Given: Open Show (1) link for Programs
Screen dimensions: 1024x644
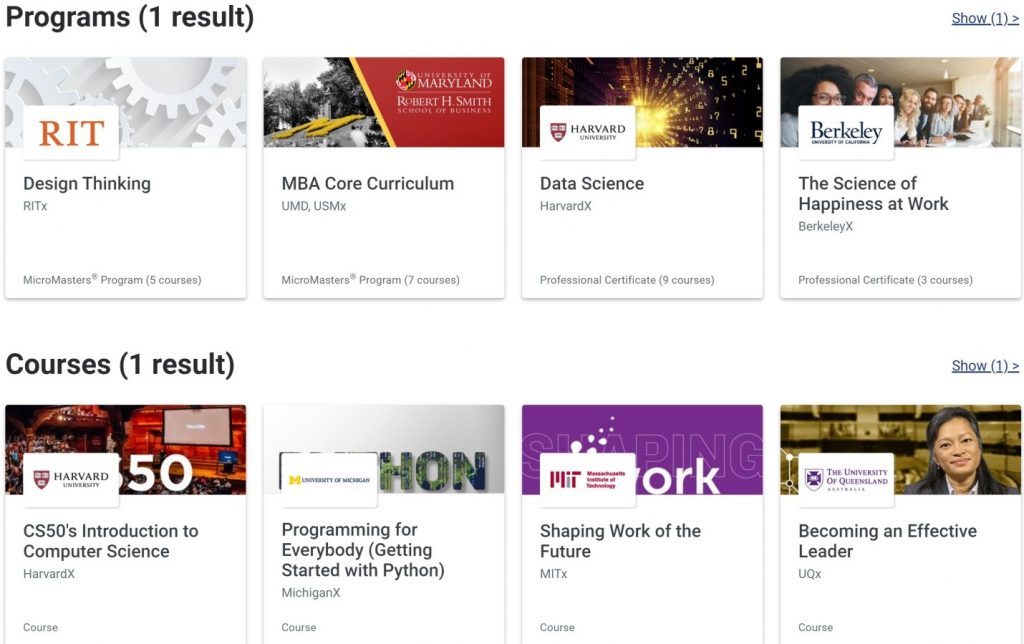Looking at the screenshot, I should 985,18.
